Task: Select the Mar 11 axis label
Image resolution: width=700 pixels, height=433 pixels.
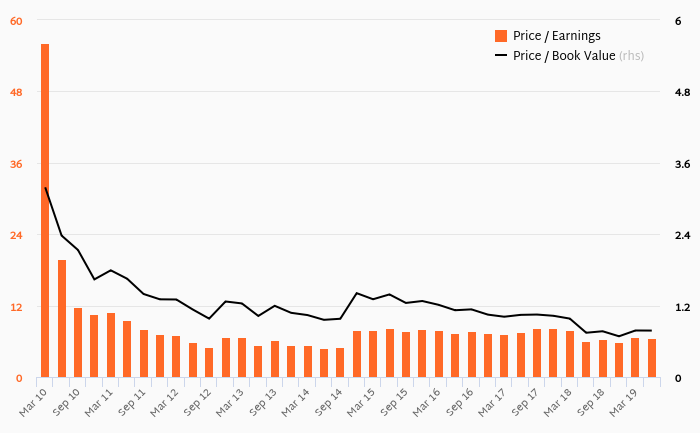Action: click(x=99, y=402)
